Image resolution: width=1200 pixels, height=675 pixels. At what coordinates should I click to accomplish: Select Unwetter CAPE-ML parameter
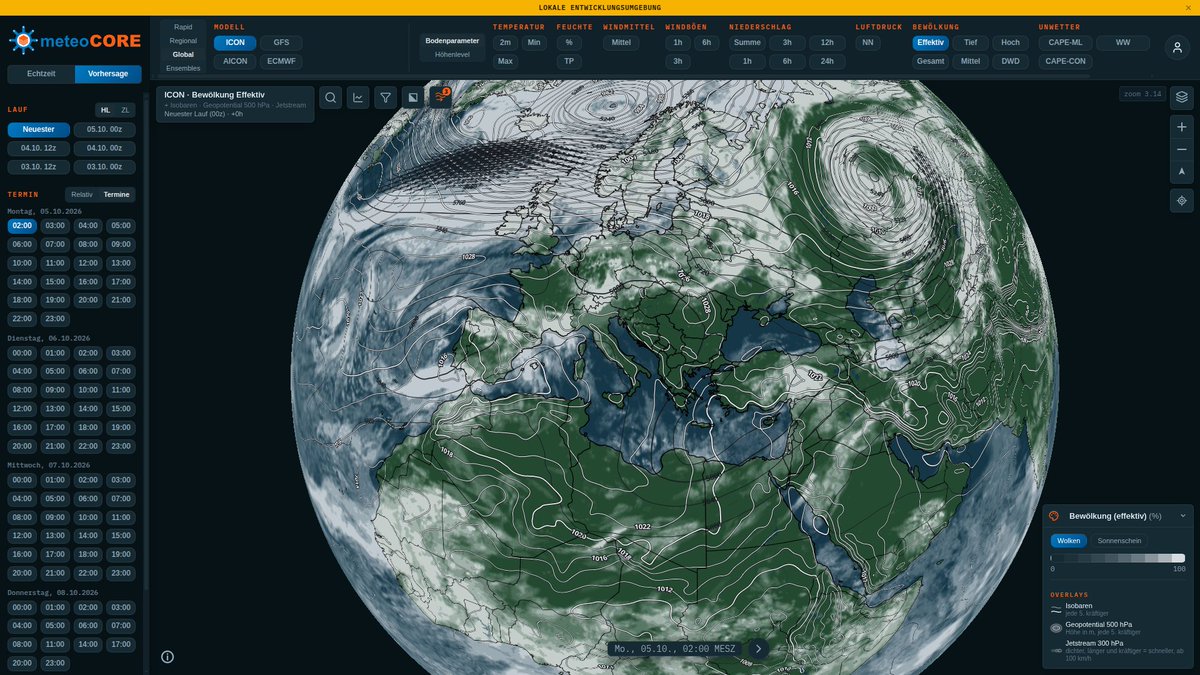coord(1066,43)
